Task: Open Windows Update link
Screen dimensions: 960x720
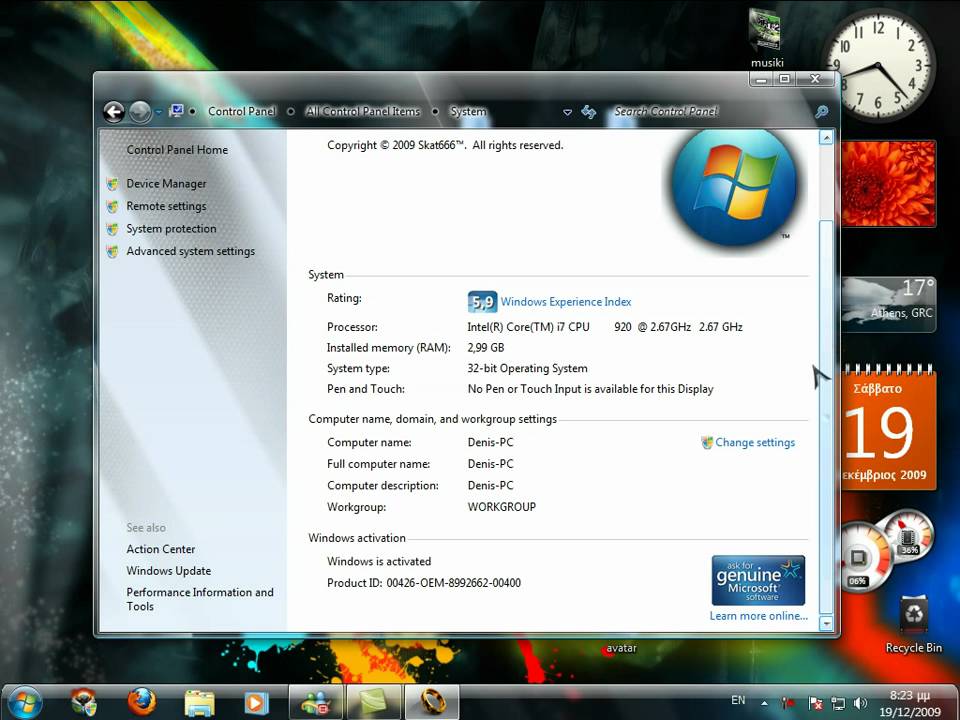Action: click(168, 571)
